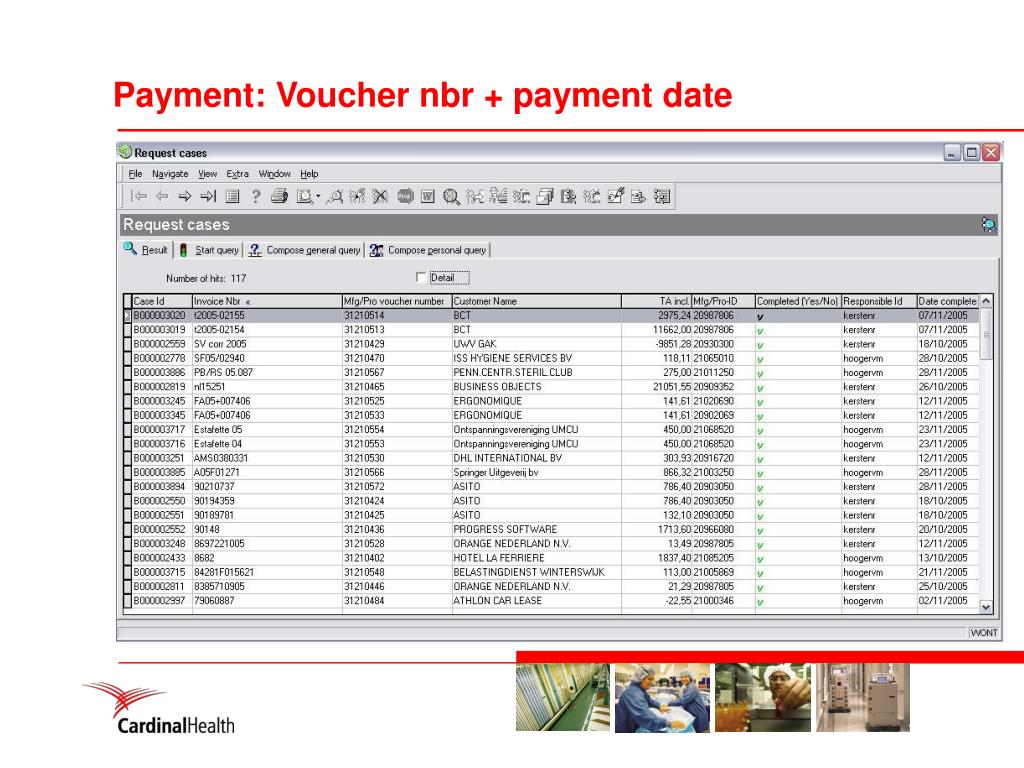Toggle Completed check in PROGRESS SOFTWARE row
The height and width of the screenshot is (768, 1024).
click(x=760, y=531)
